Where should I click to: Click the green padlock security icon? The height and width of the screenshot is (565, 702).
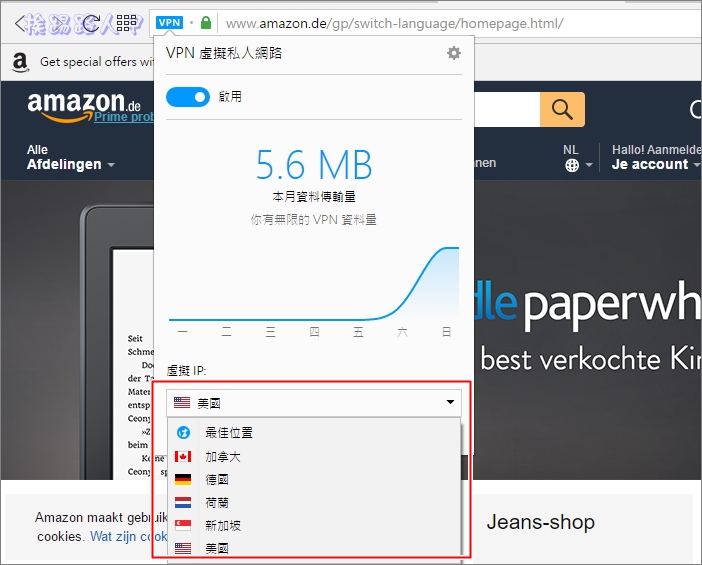point(206,22)
